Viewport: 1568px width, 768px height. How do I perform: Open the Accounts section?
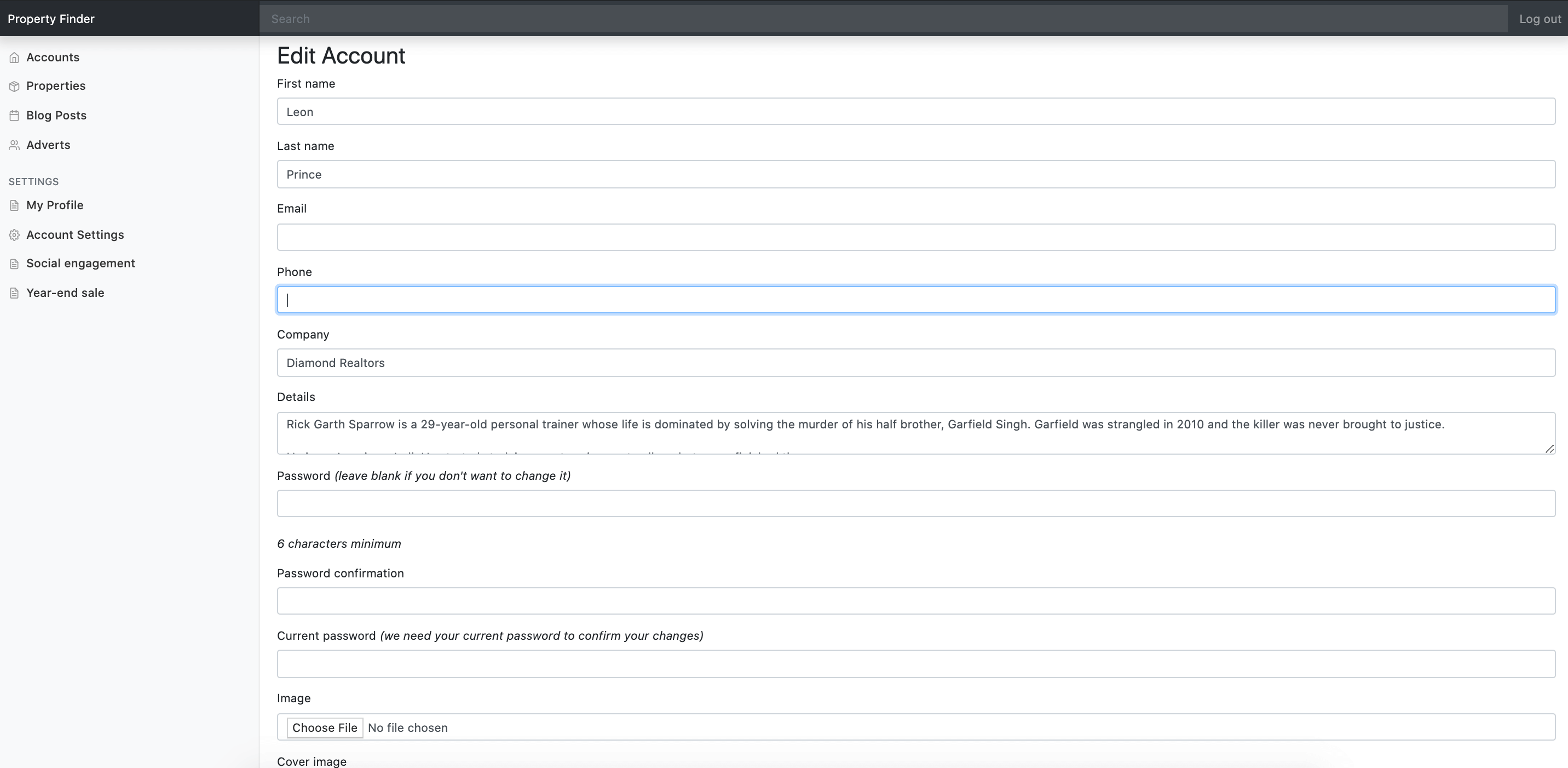[53, 56]
